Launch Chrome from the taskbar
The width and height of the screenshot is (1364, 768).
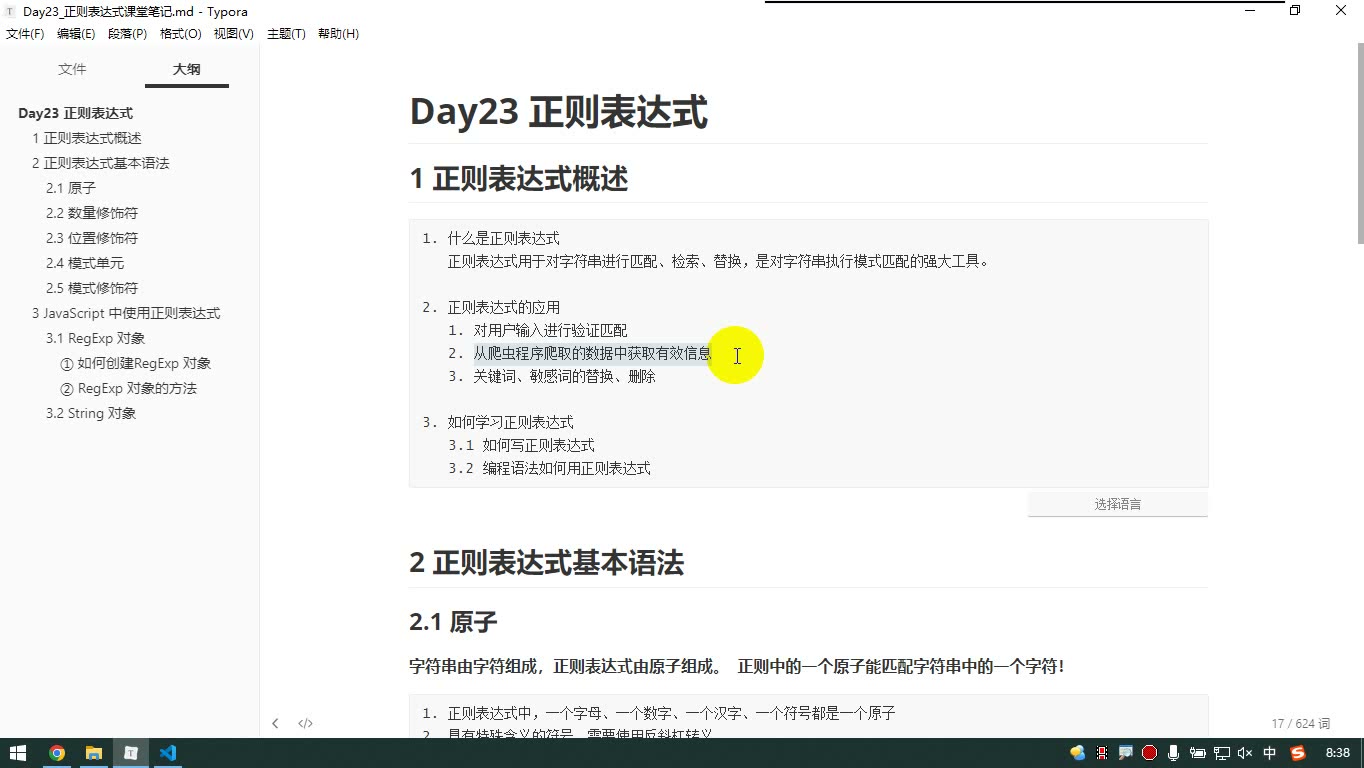click(x=57, y=753)
